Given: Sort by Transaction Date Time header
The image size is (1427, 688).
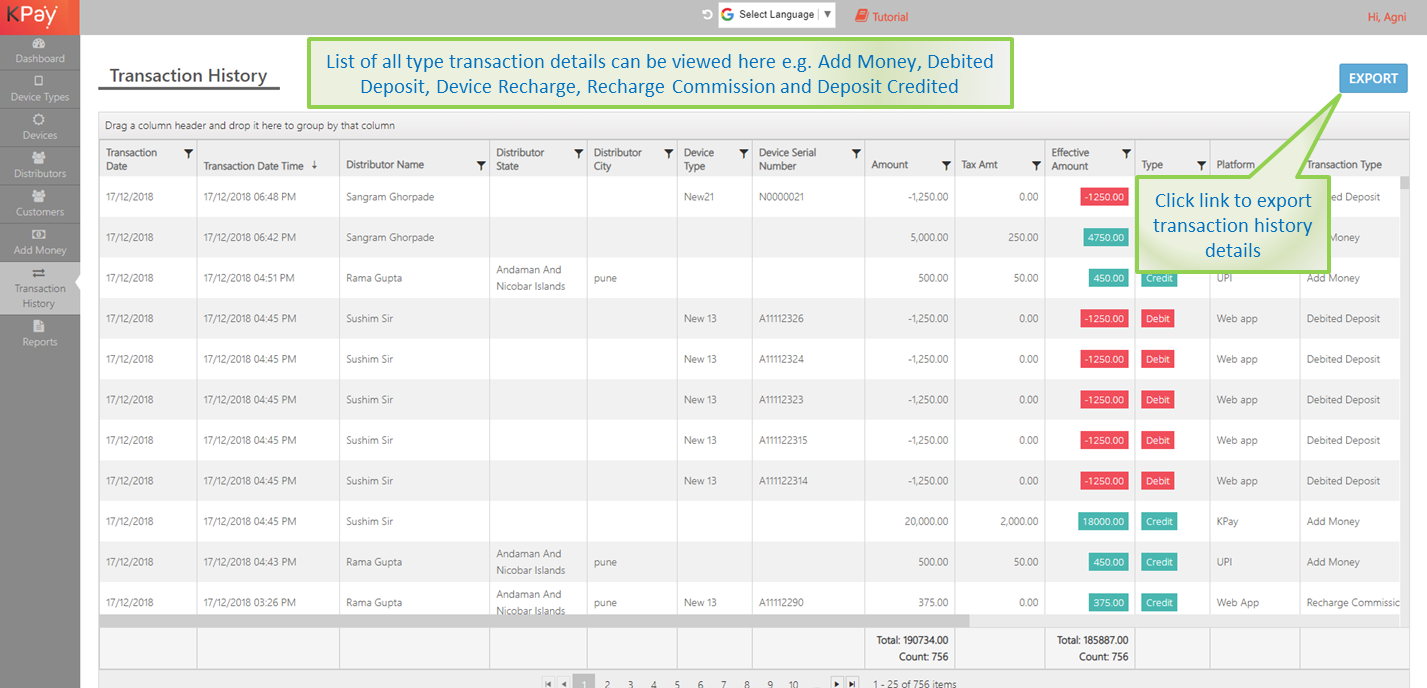Looking at the screenshot, I should click(254, 166).
